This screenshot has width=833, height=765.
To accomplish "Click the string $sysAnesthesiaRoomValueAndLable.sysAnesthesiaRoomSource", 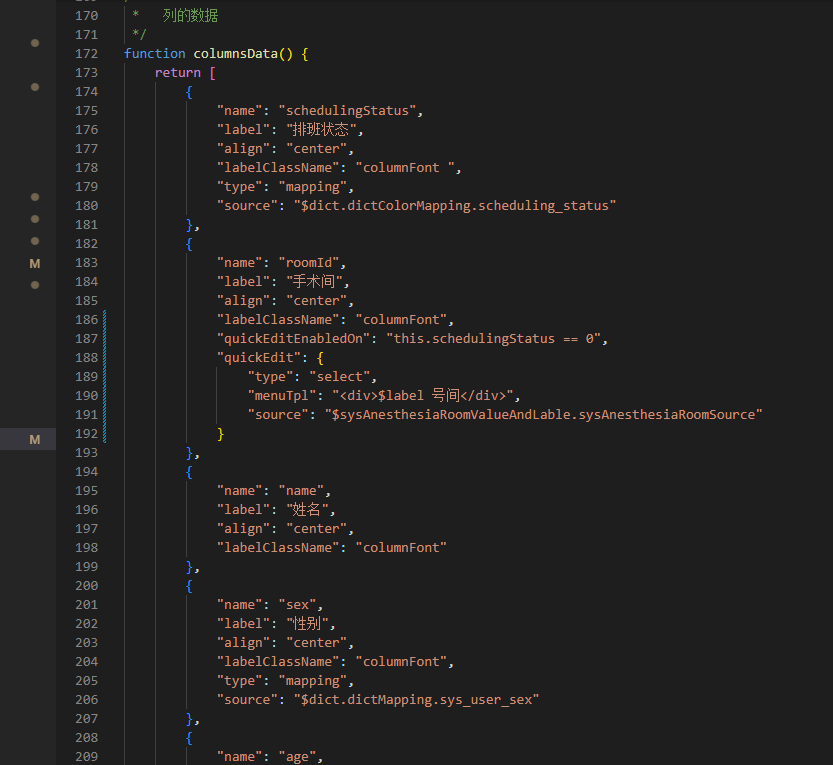I will pos(543,415).
